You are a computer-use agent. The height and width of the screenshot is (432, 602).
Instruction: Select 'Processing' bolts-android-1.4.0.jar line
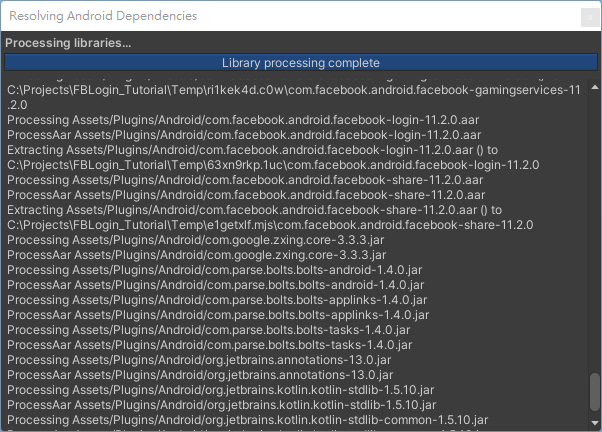click(x=214, y=270)
